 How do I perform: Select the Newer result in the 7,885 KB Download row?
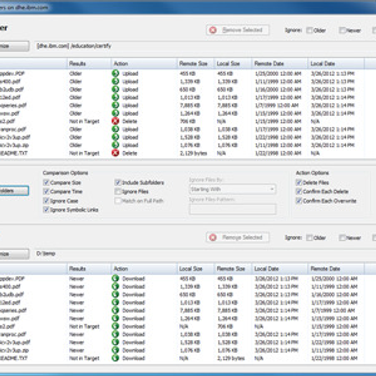77,310
